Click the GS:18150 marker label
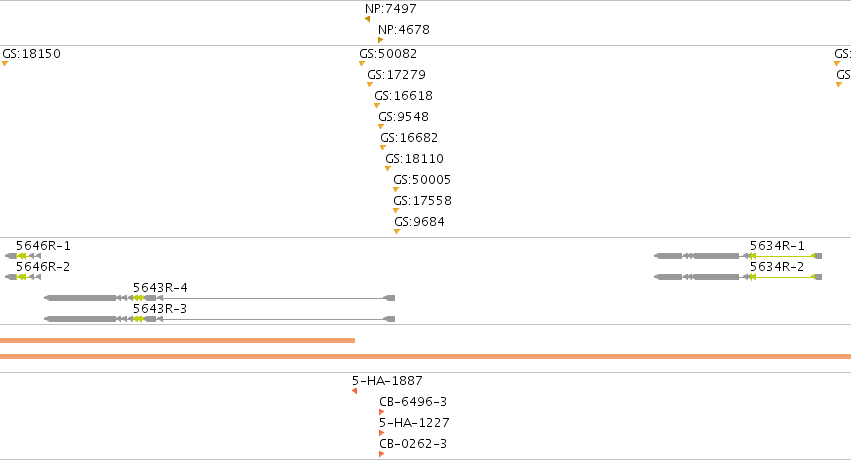This screenshot has height=460, width=851. tap(31, 54)
